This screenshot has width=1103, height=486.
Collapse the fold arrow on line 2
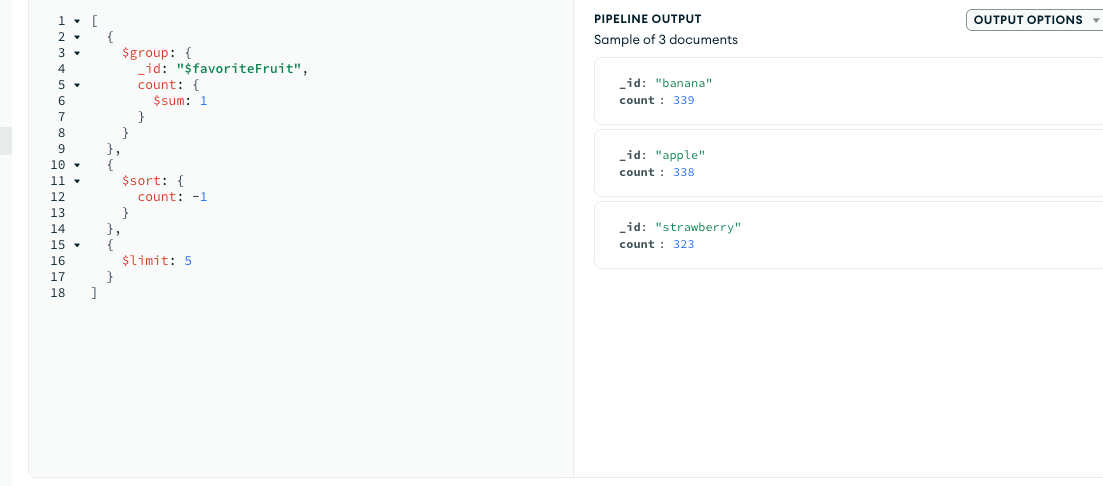tap(77, 37)
